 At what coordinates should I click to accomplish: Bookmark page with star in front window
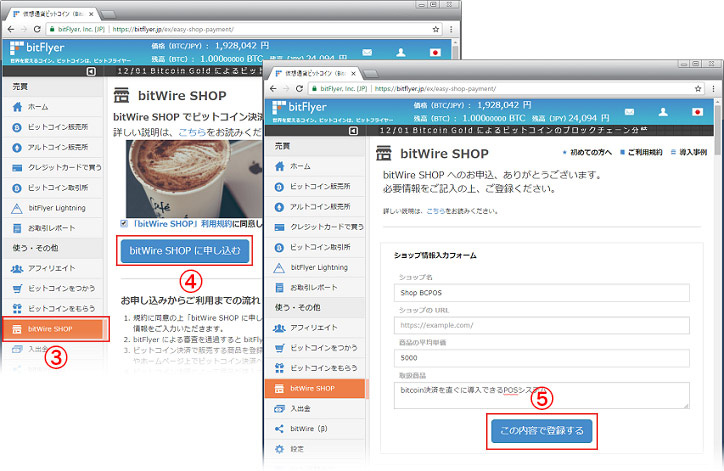[698, 89]
